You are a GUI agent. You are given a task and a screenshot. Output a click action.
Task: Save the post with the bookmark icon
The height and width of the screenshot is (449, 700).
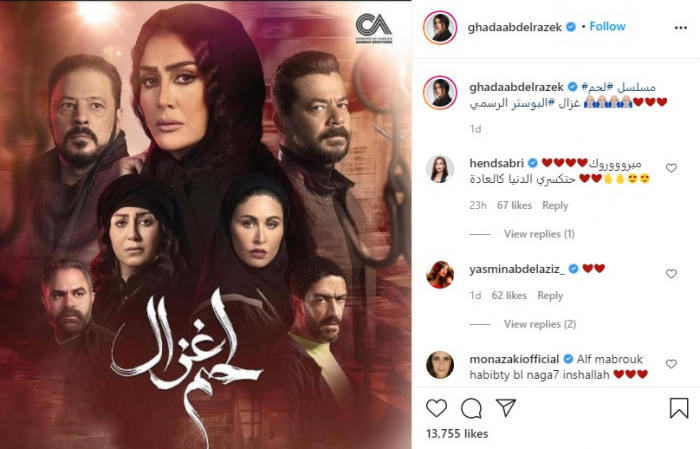(x=679, y=408)
